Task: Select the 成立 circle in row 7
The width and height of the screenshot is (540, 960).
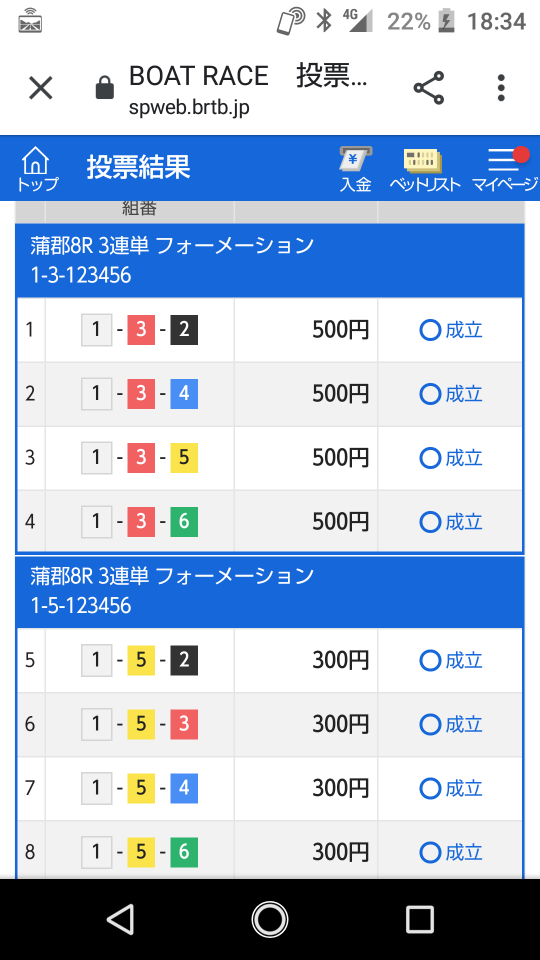Action: (x=430, y=789)
